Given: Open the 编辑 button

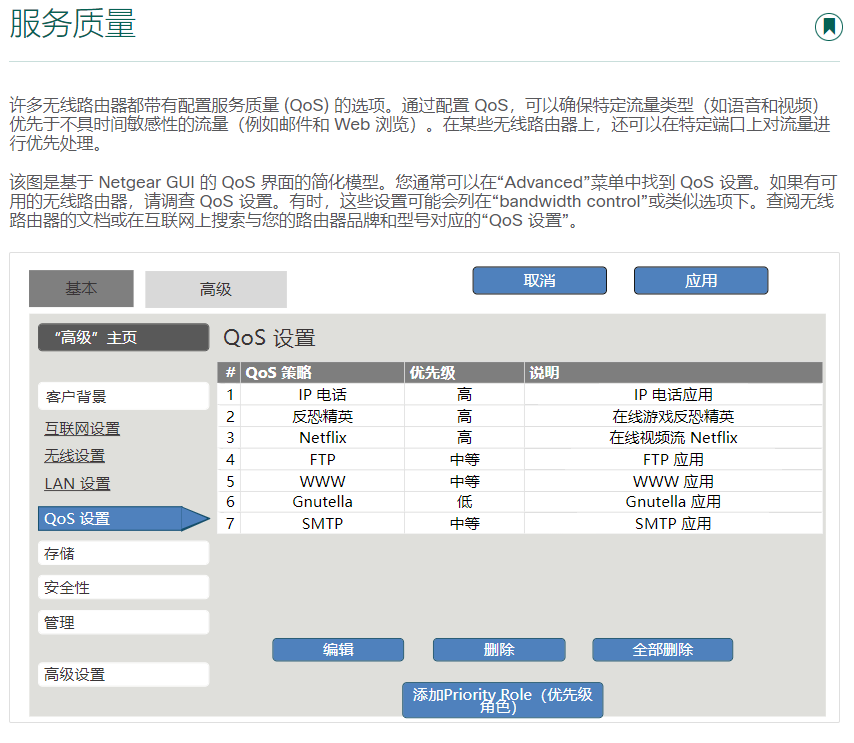Looking at the screenshot, I should 337,649.
